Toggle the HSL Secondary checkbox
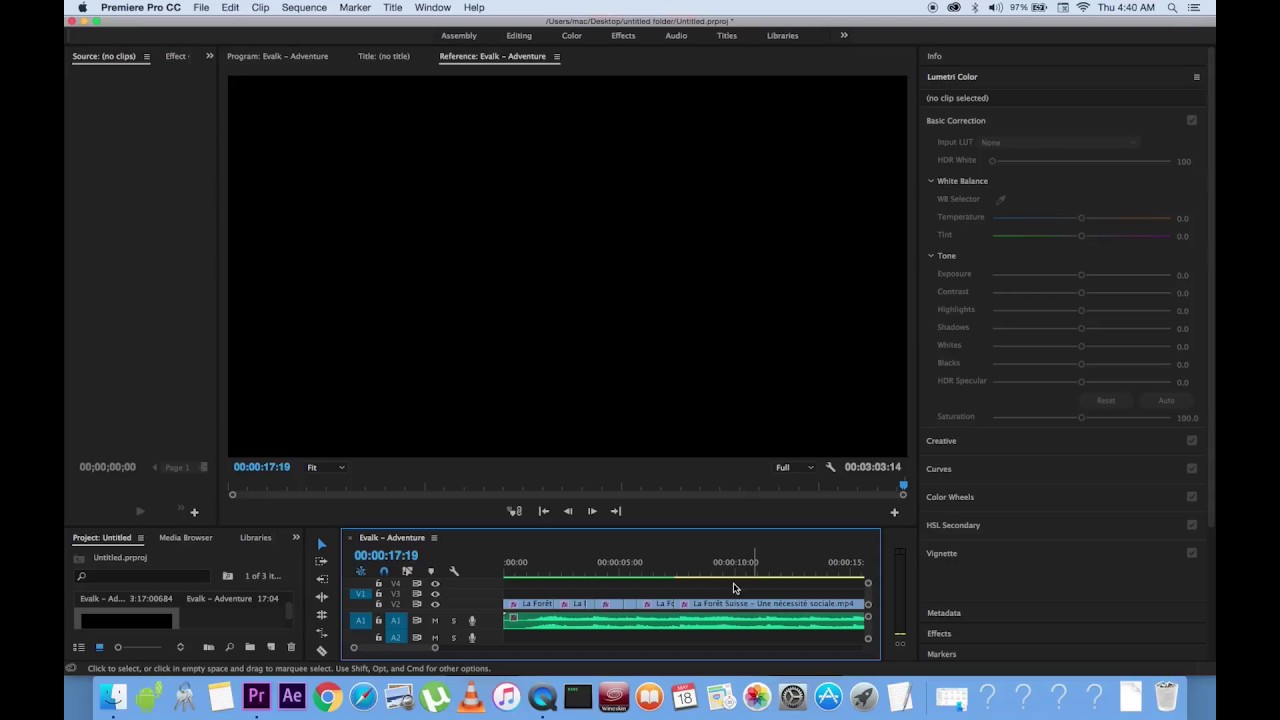The width and height of the screenshot is (1280, 720). coord(1192,524)
